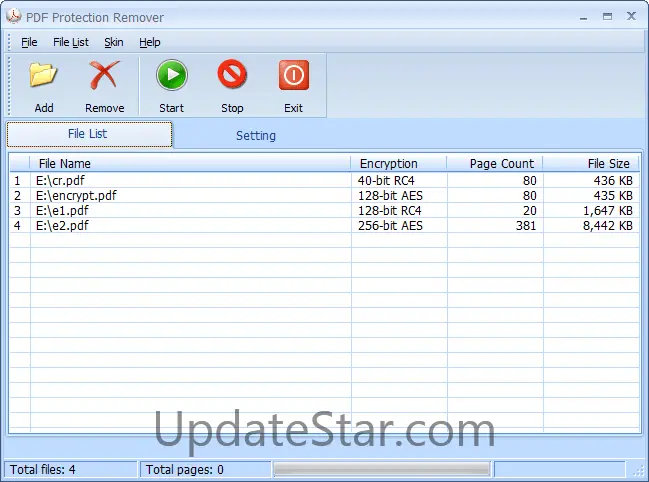Screen dimensions: 649x482
Task: Select the row E:\e2.pdf
Action: pyautogui.click(x=324, y=225)
